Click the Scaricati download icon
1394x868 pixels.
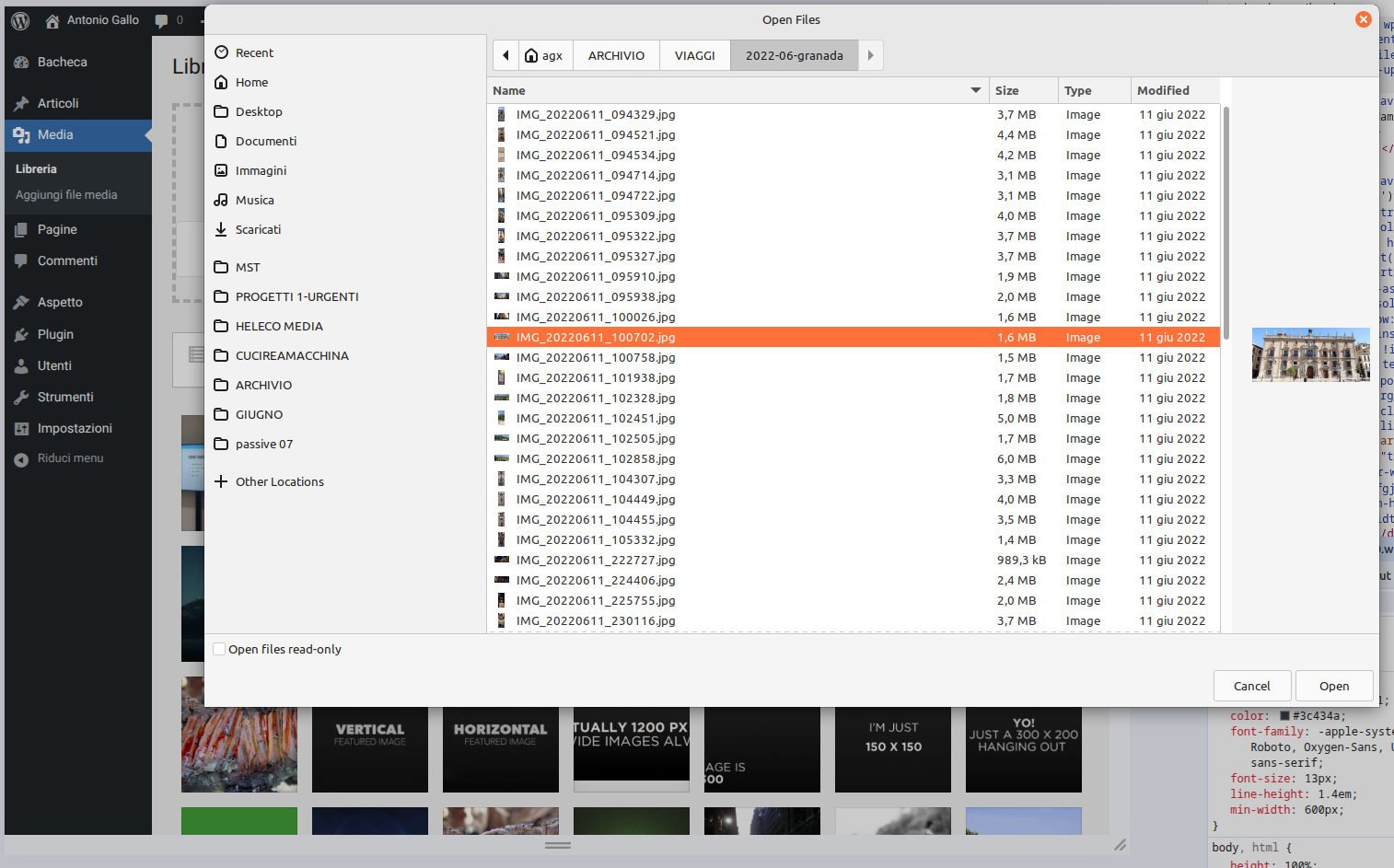[221, 229]
